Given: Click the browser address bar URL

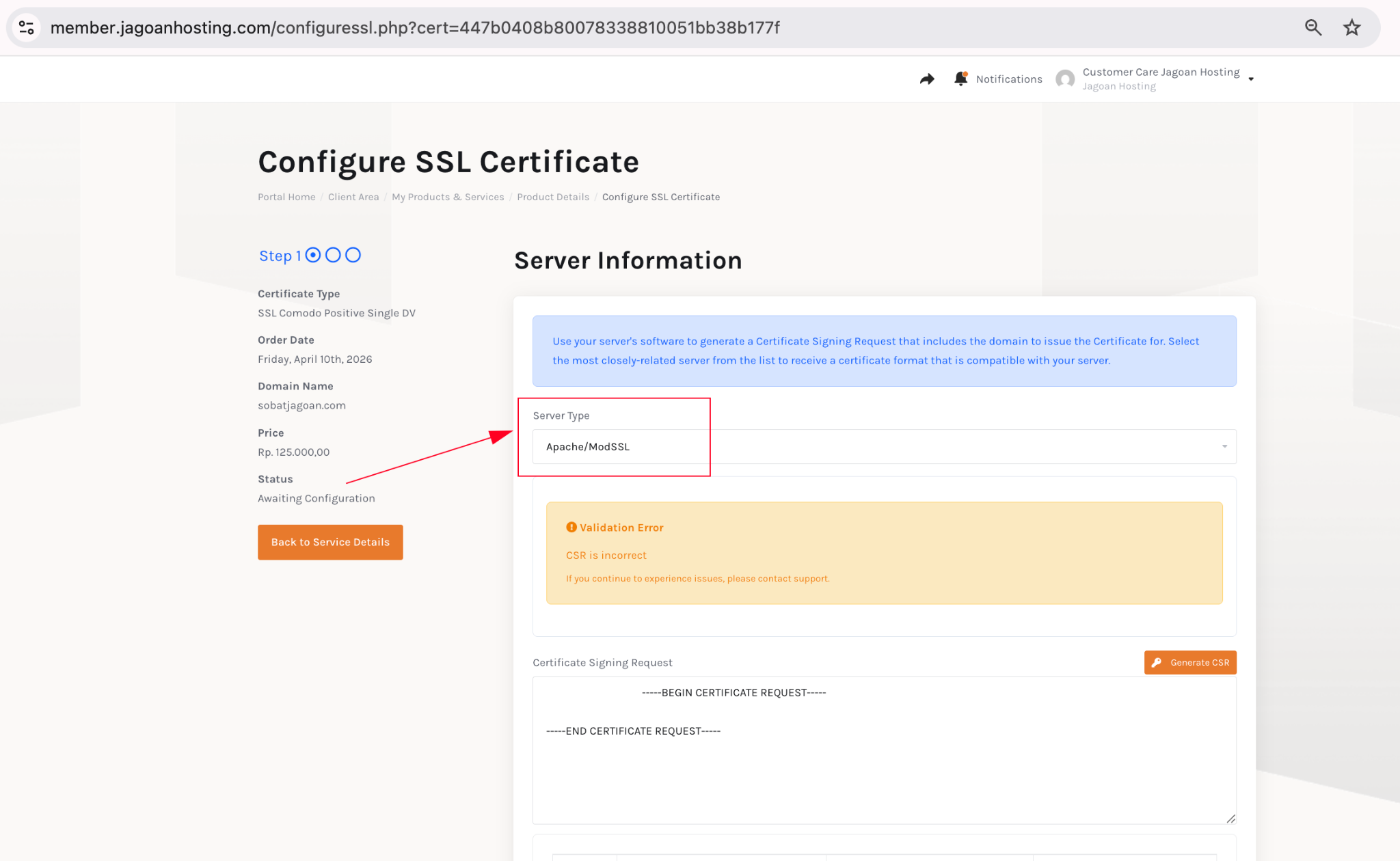Looking at the screenshot, I should [x=414, y=27].
